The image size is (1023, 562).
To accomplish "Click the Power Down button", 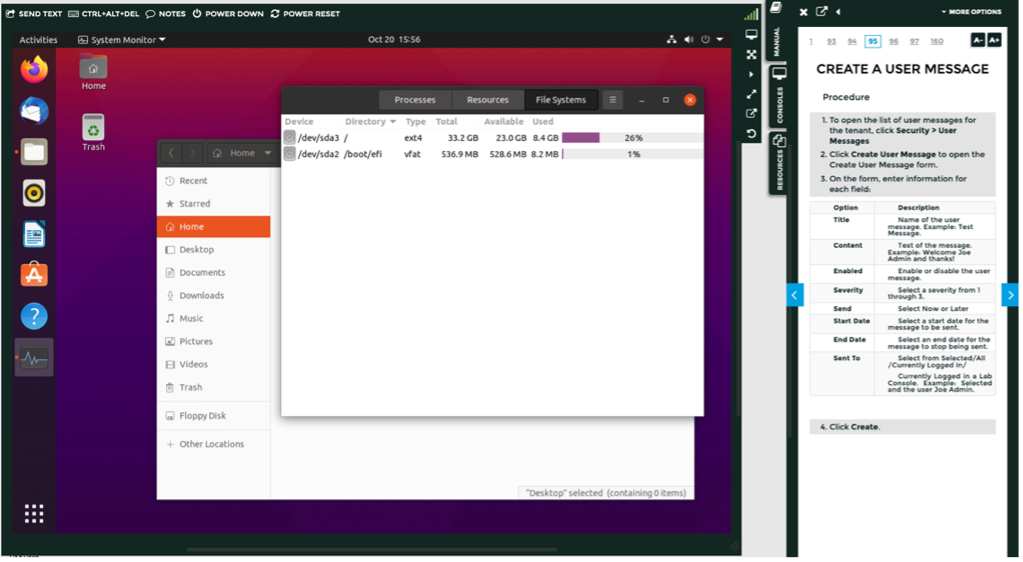I will 228,14.
